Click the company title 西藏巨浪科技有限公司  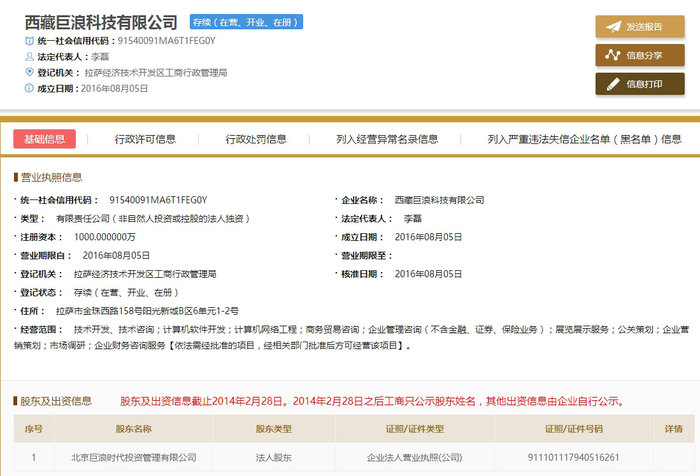point(101,22)
